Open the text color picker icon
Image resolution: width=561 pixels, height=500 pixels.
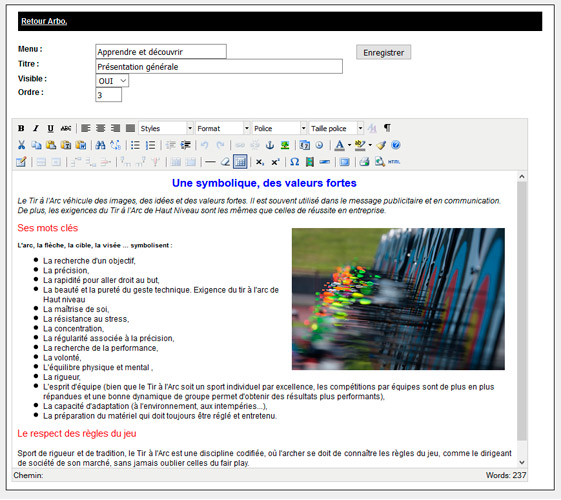(x=340, y=145)
